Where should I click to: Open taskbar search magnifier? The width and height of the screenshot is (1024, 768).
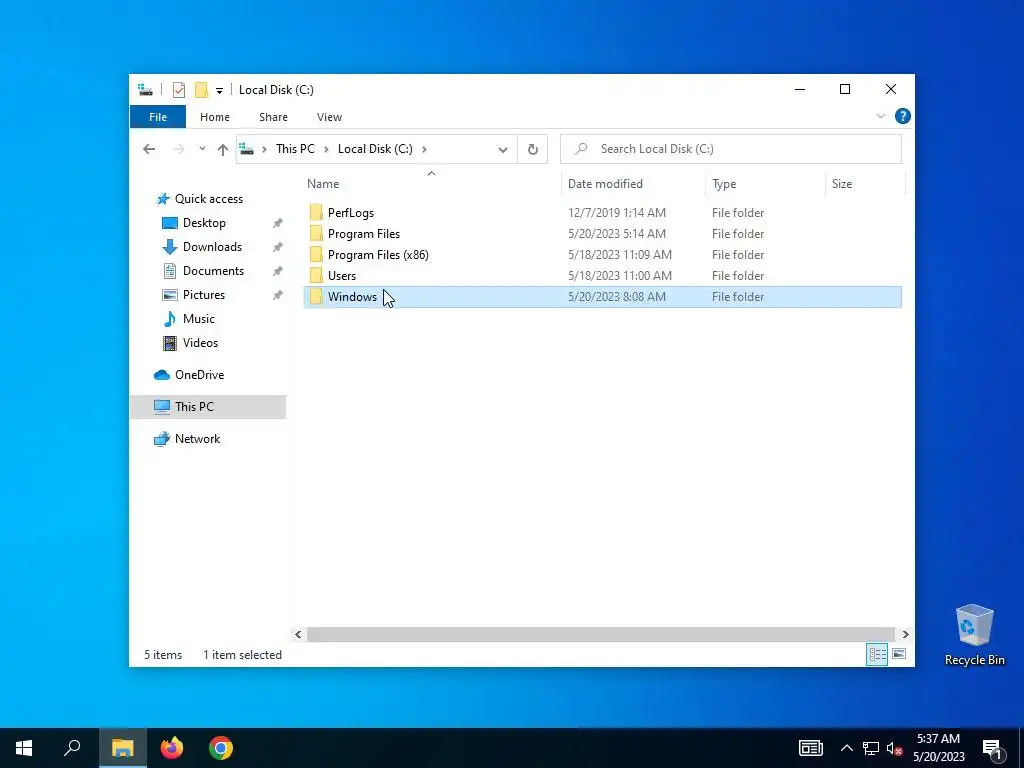(72, 748)
